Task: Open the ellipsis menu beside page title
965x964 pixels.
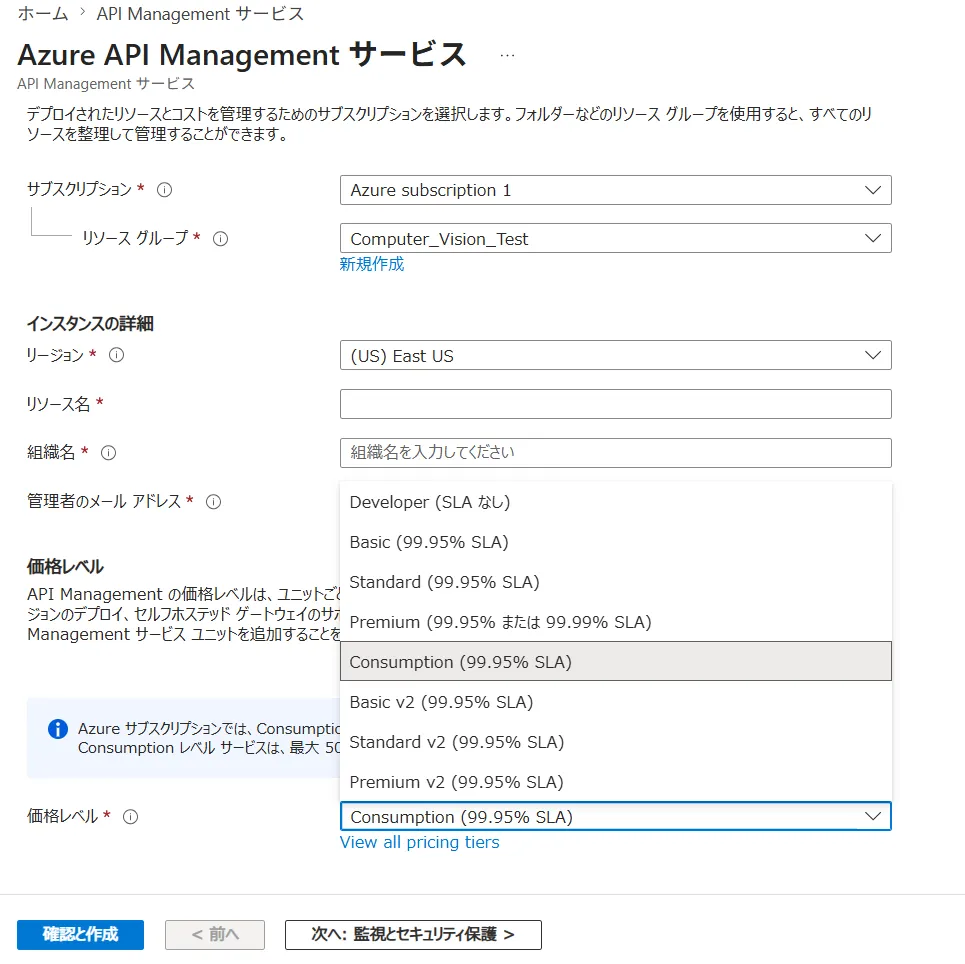Action: tap(507, 55)
